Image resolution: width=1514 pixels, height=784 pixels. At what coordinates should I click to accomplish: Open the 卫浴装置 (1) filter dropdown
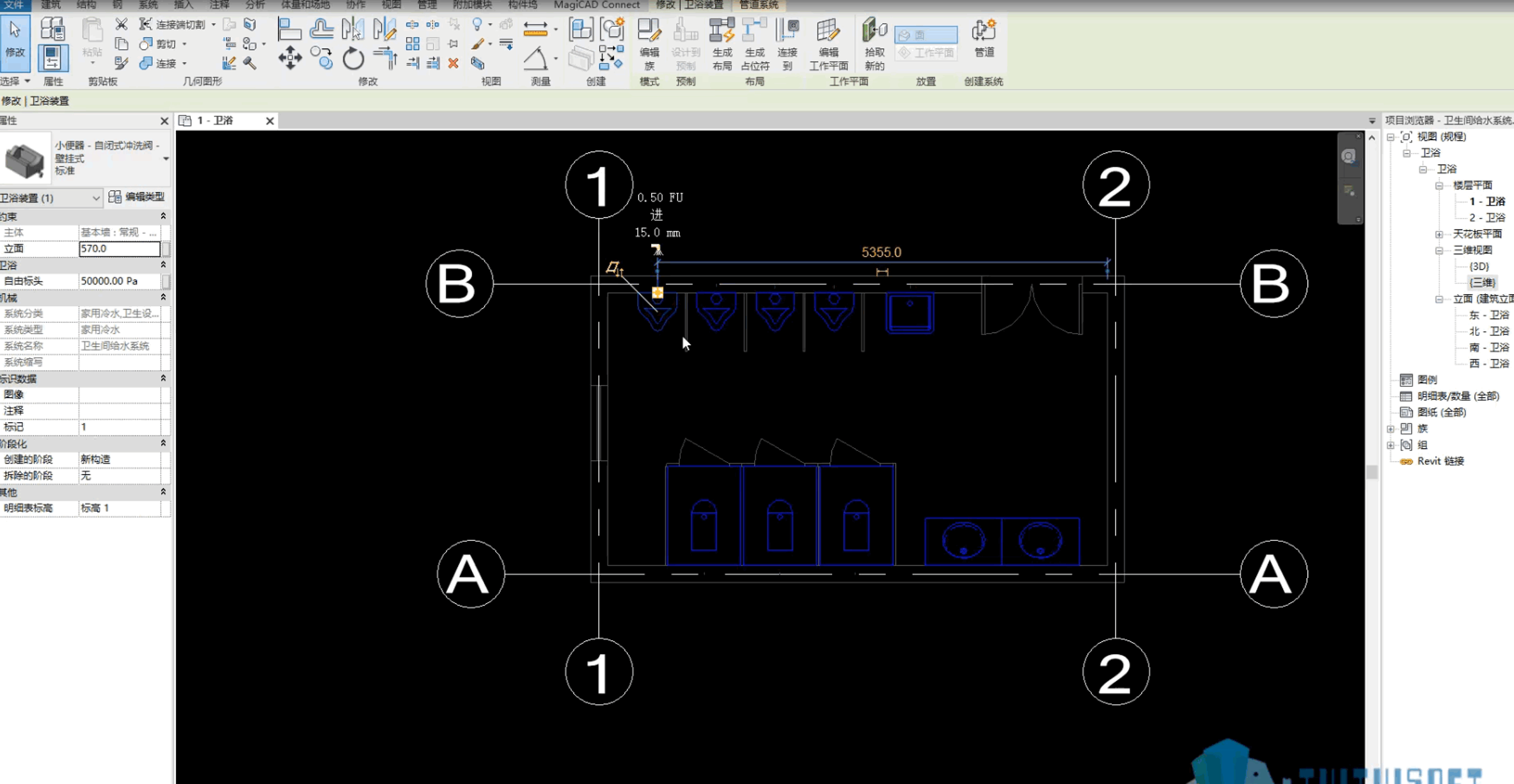coord(51,198)
